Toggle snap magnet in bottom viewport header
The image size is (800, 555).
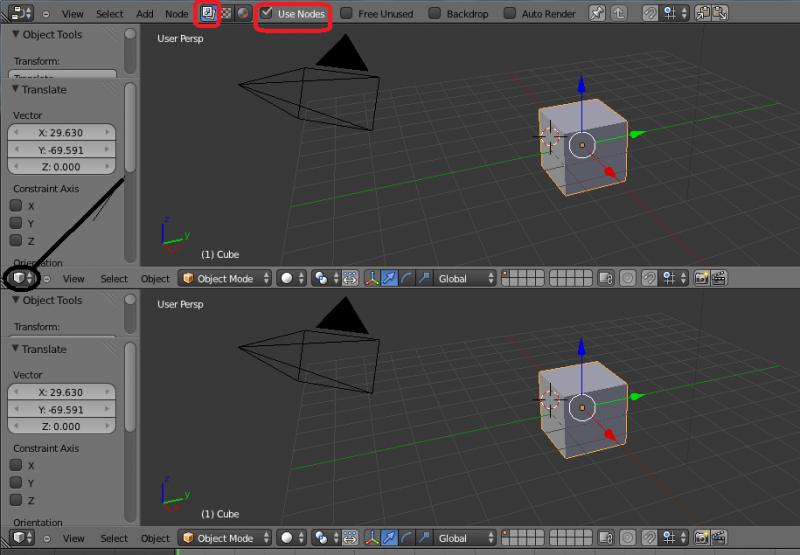click(x=649, y=538)
